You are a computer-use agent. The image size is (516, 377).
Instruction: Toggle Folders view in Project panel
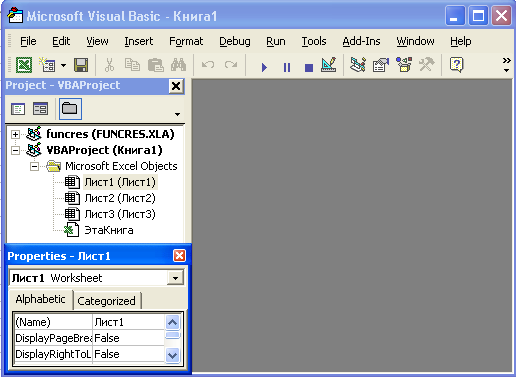pos(70,109)
